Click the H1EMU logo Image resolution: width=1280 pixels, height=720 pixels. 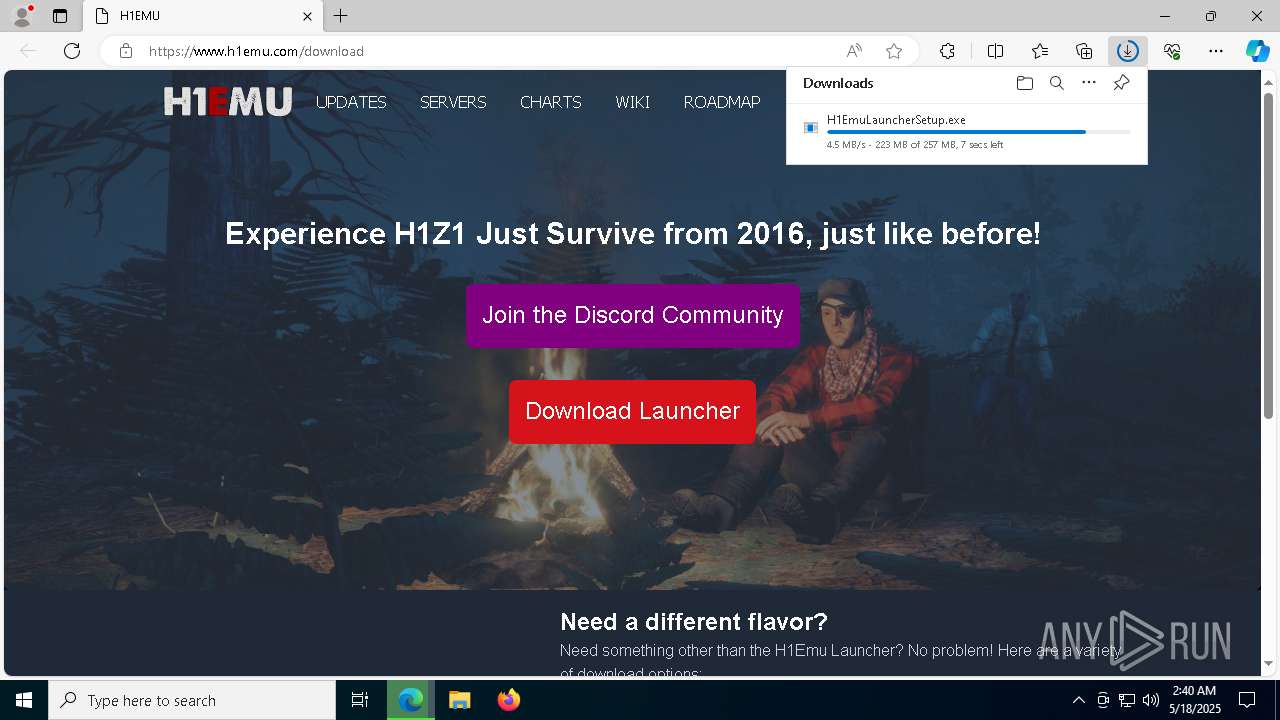click(228, 101)
